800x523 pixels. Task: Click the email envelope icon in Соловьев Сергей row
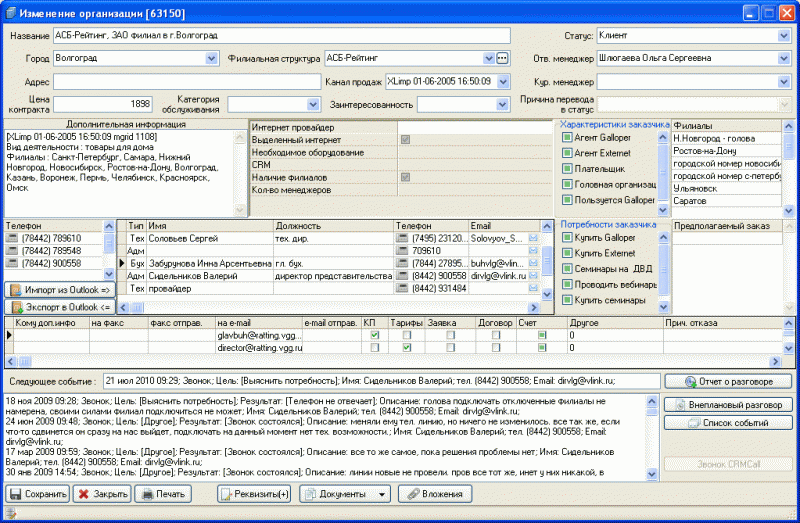click(x=533, y=238)
